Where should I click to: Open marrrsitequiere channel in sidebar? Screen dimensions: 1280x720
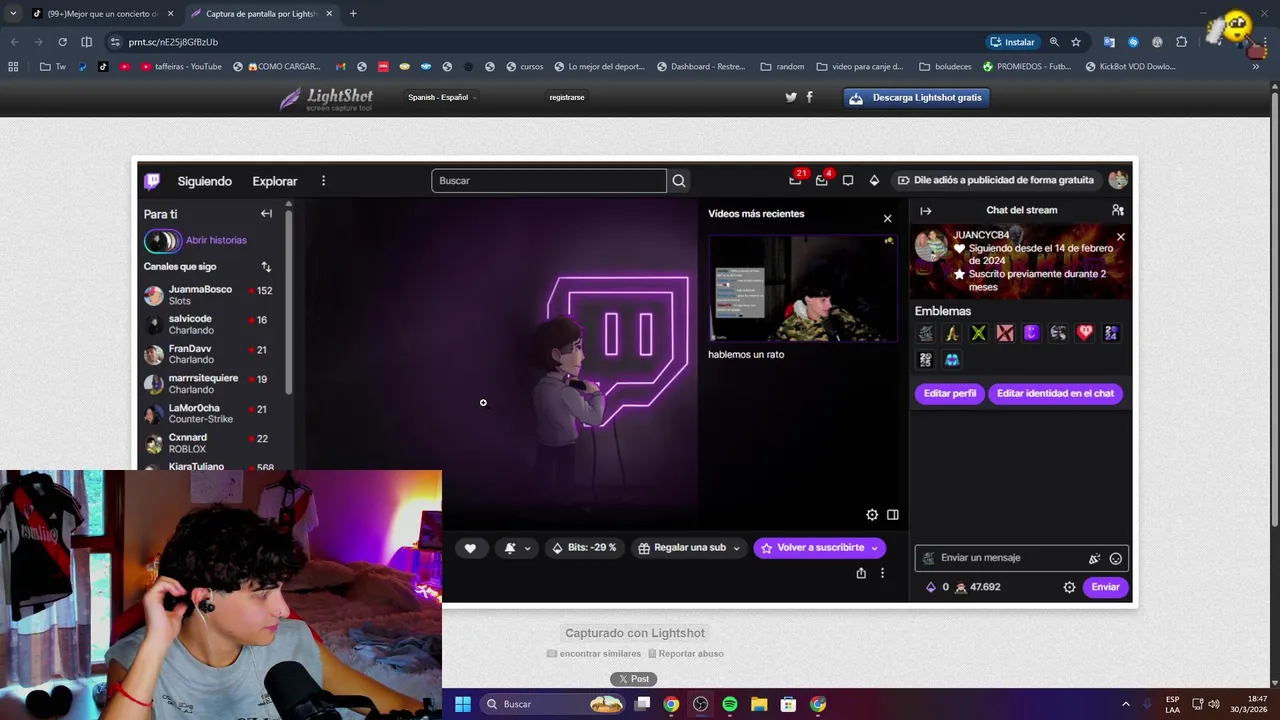pyautogui.click(x=210, y=384)
